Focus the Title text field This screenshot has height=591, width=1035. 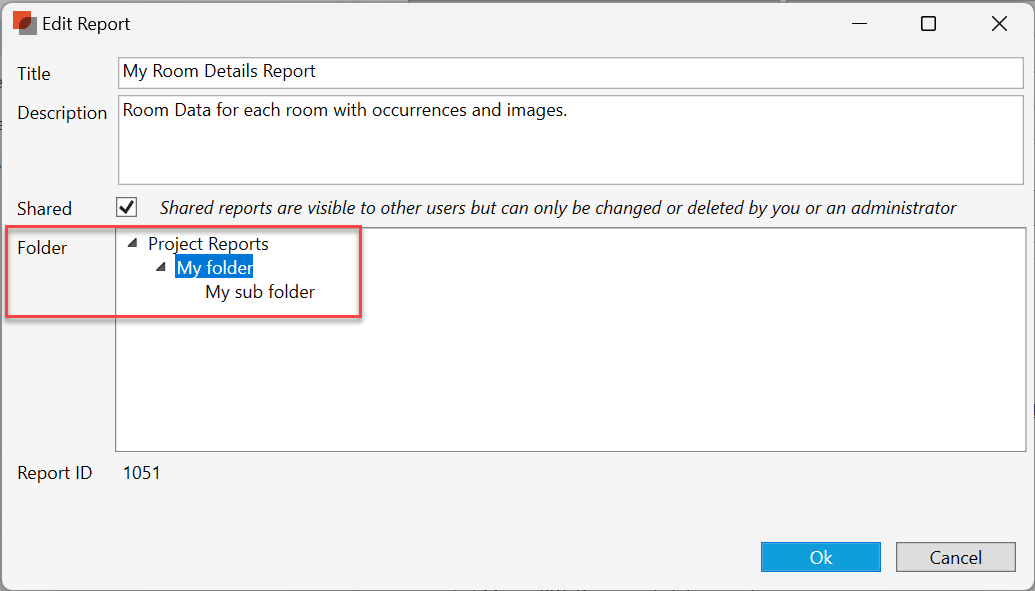point(570,72)
